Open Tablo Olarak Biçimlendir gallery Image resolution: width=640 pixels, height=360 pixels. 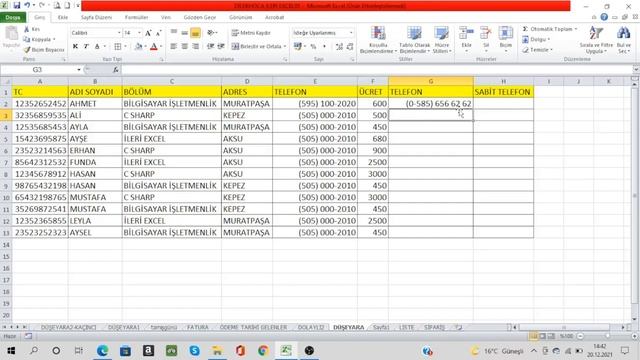[x=414, y=40]
